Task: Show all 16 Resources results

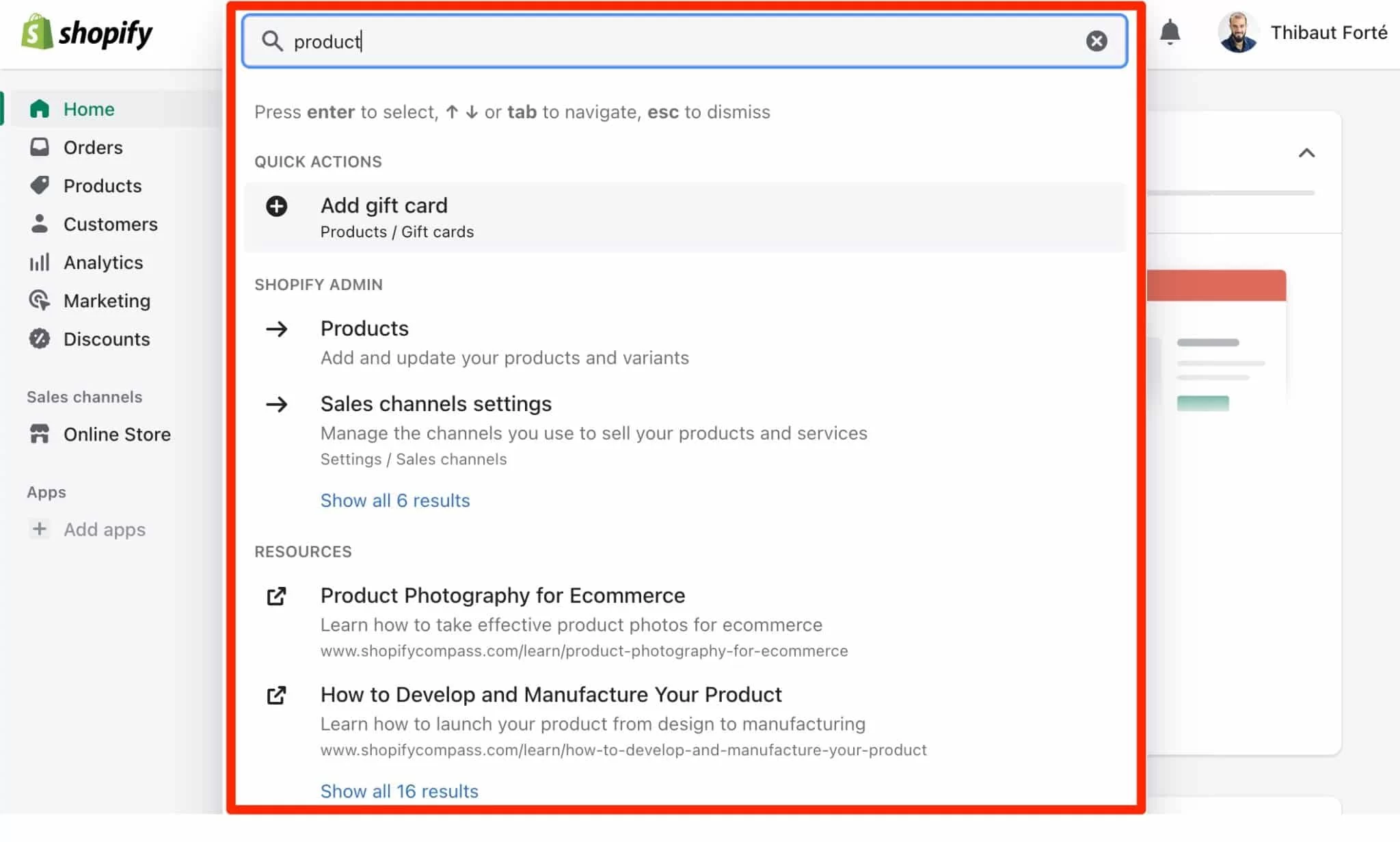Action: pos(399,790)
